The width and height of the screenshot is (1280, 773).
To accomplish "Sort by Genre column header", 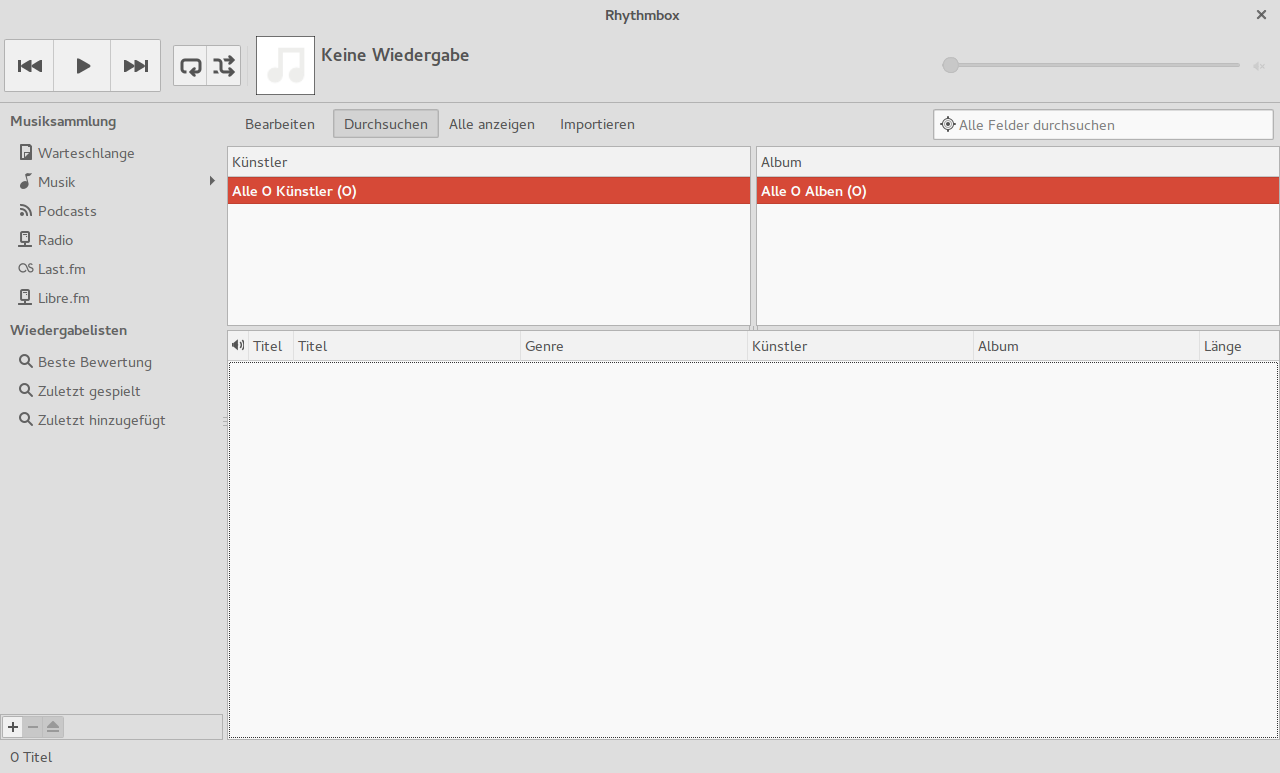I will pyautogui.click(x=634, y=346).
